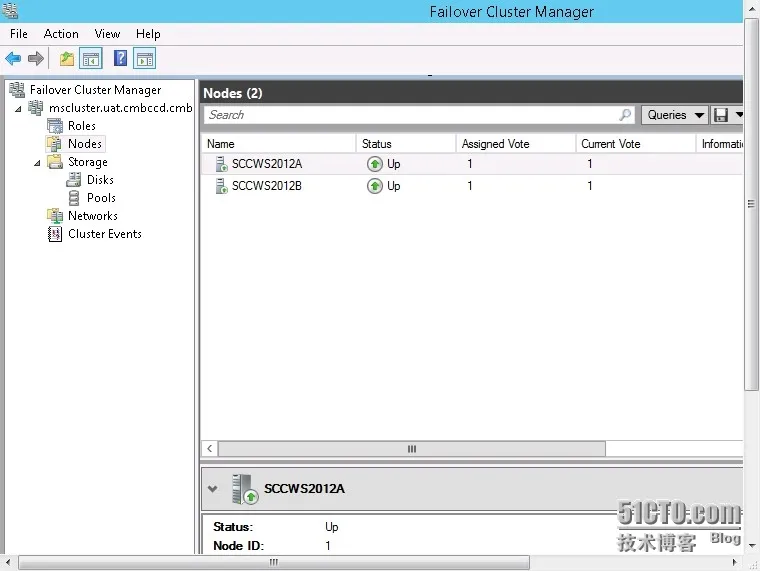Click the SCCWS2012B server row icon
Screen dimensions: 760x571
(x=222, y=186)
